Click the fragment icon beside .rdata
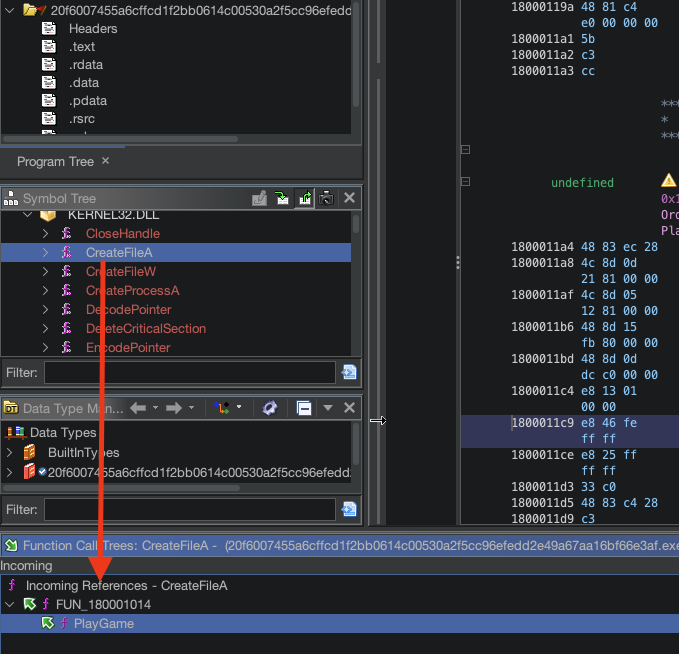Screen dimensions: 679x654 tap(49, 65)
